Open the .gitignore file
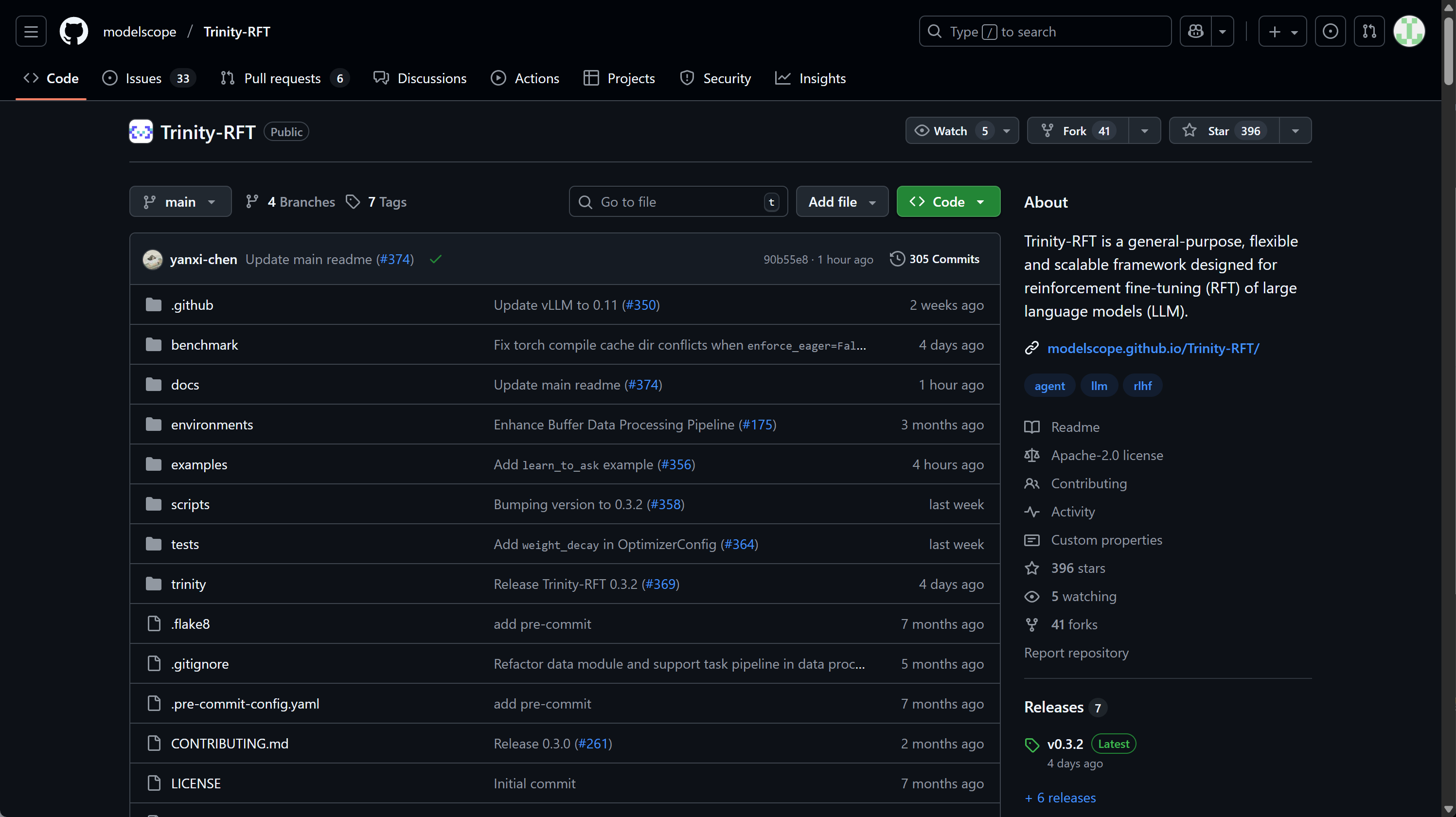1456x817 pixels. pyautogui.click(x=200, y=664)
